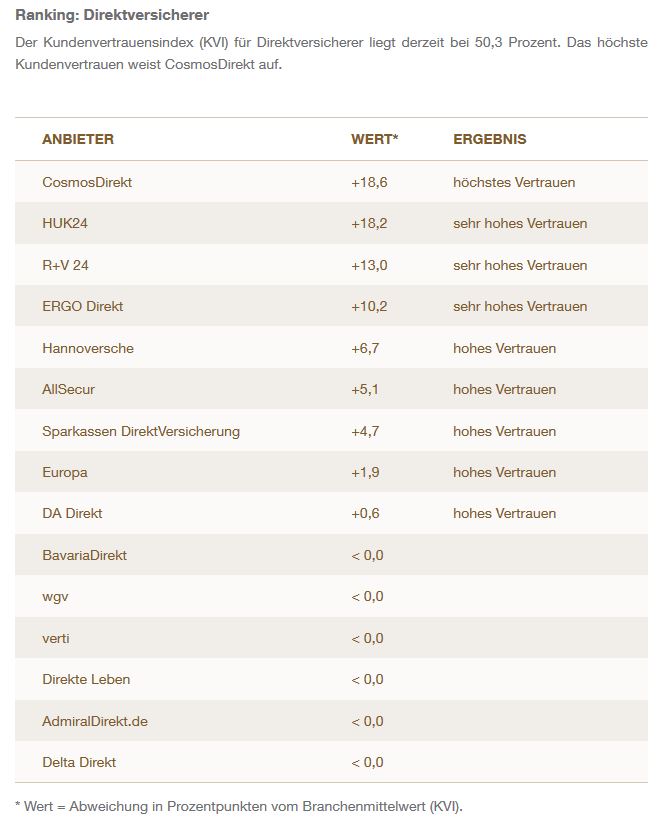The width and height of the screenshot is (659, 822).
Task: Select Direkte Leben in the list
Action: tap(86, 679)
